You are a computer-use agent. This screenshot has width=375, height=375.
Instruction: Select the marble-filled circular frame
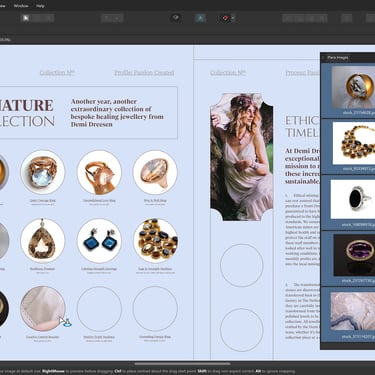[43, 309]
